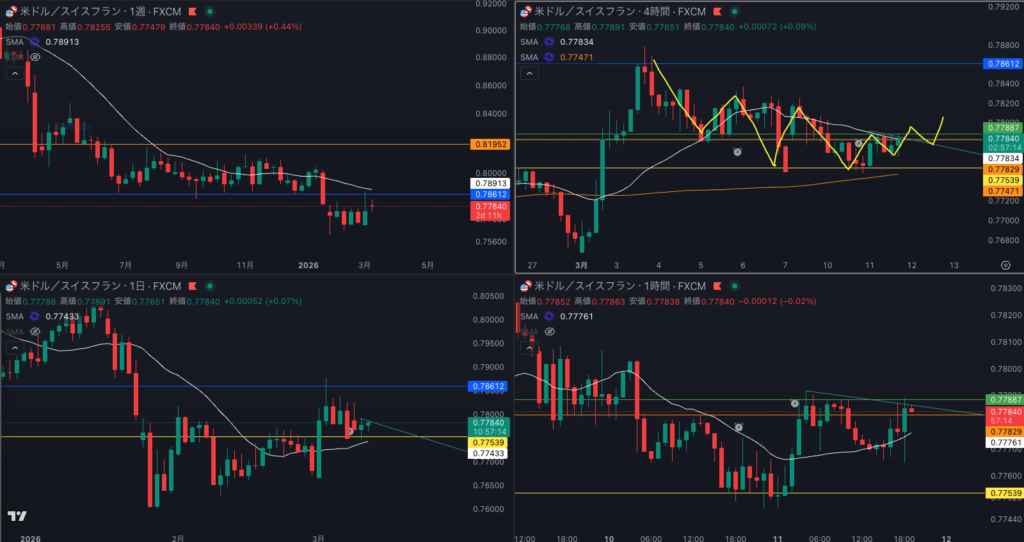The image size is (1024, 542).
Task: Toggle hidden SMA visibility eye on weekly chart
Action: 35,58
